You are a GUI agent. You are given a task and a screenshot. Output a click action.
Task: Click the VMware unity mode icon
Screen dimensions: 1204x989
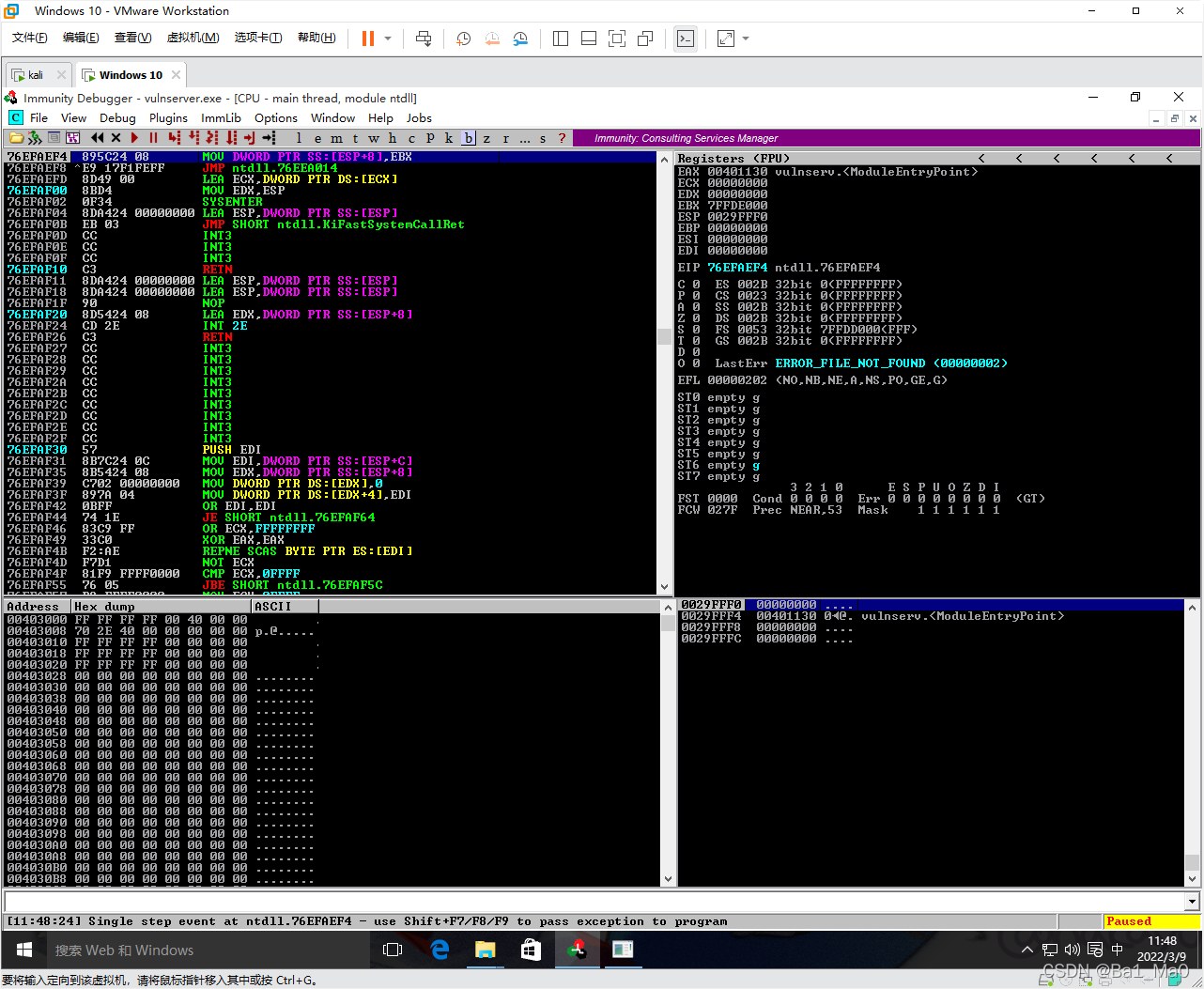point(645,39)
